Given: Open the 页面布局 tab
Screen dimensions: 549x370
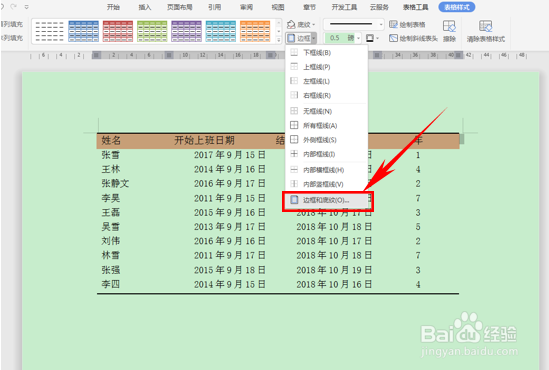Looking at the screenshot, I should (x=180, y=7).
